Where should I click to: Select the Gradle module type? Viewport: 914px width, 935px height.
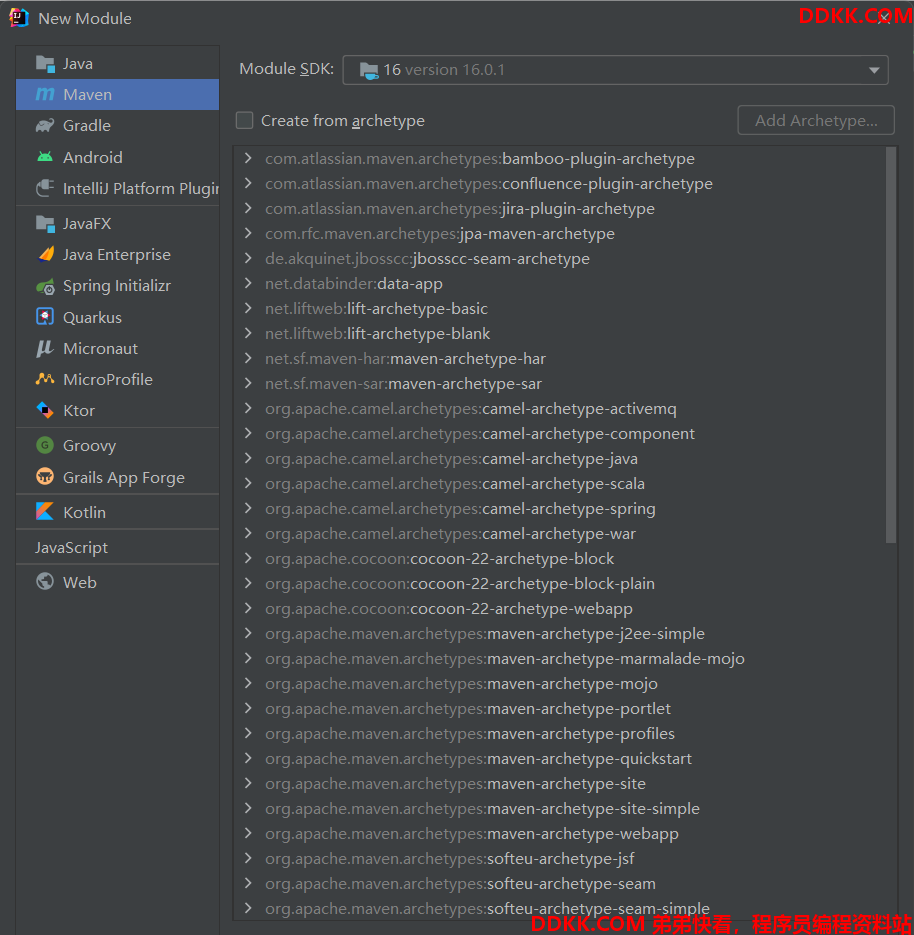tap(117, 126)
